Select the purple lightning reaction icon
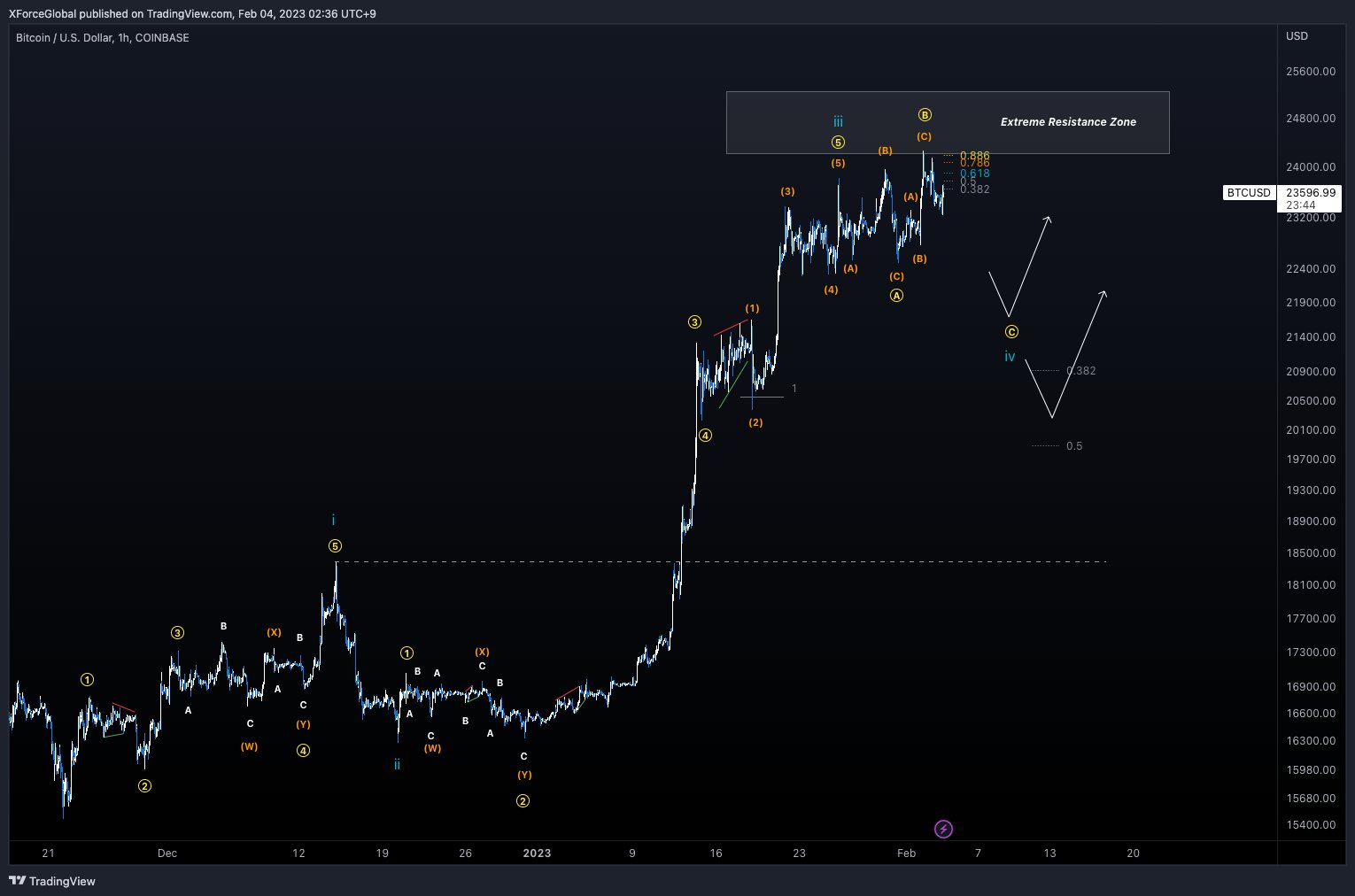 943,830
